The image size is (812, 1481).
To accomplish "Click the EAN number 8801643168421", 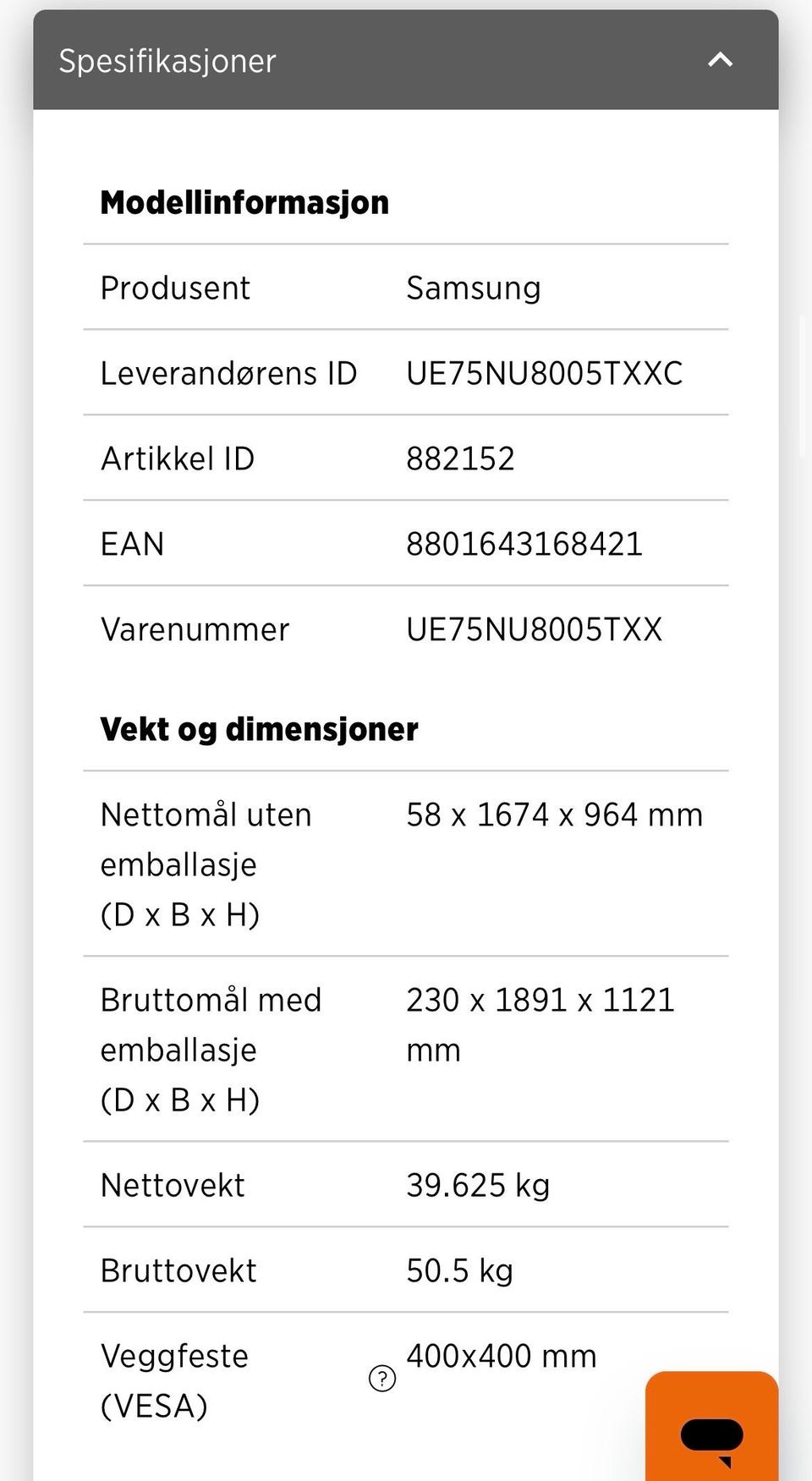I will tap(524, 544).
